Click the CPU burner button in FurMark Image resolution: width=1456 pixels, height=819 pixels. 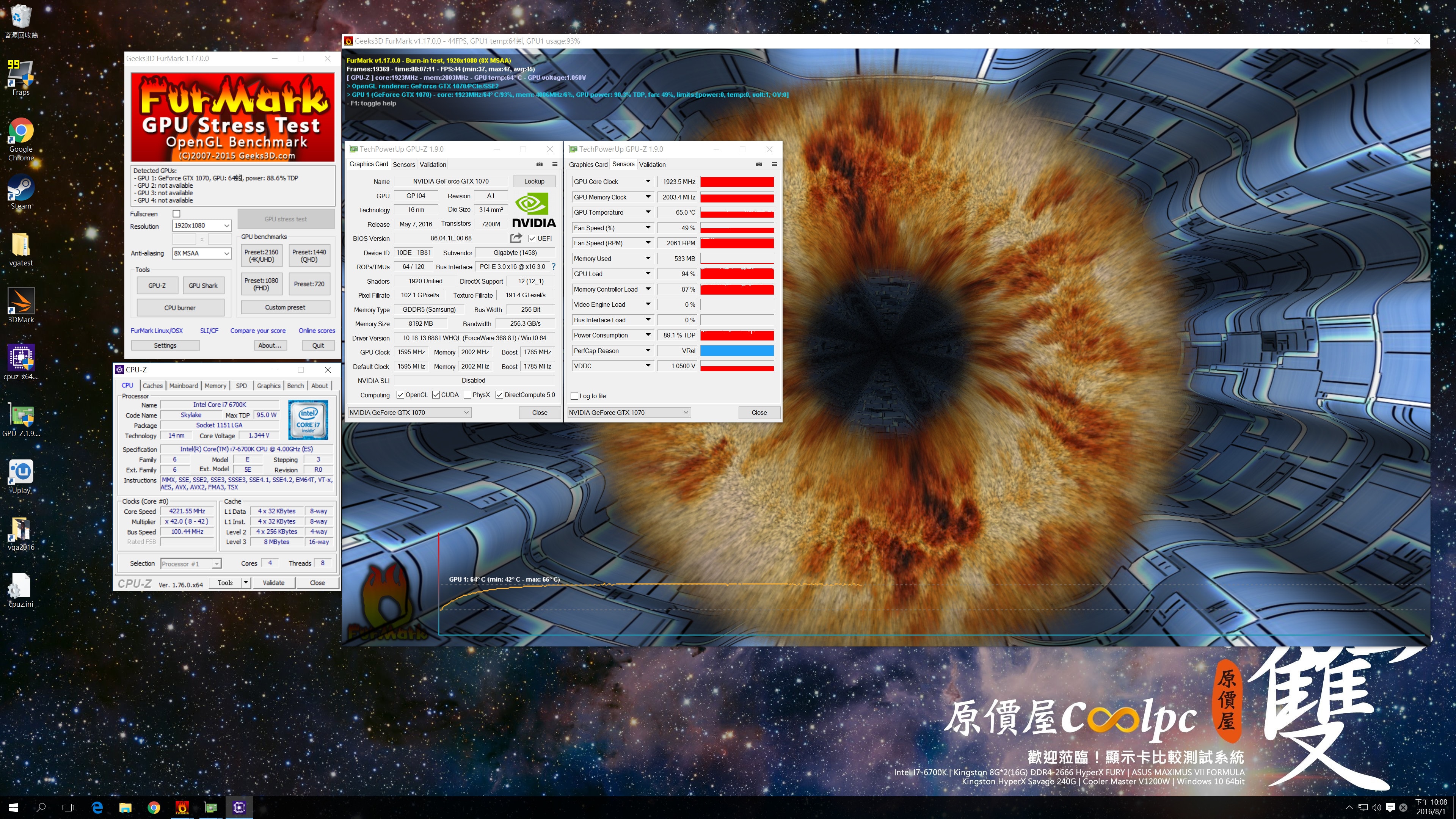point(180,308)
